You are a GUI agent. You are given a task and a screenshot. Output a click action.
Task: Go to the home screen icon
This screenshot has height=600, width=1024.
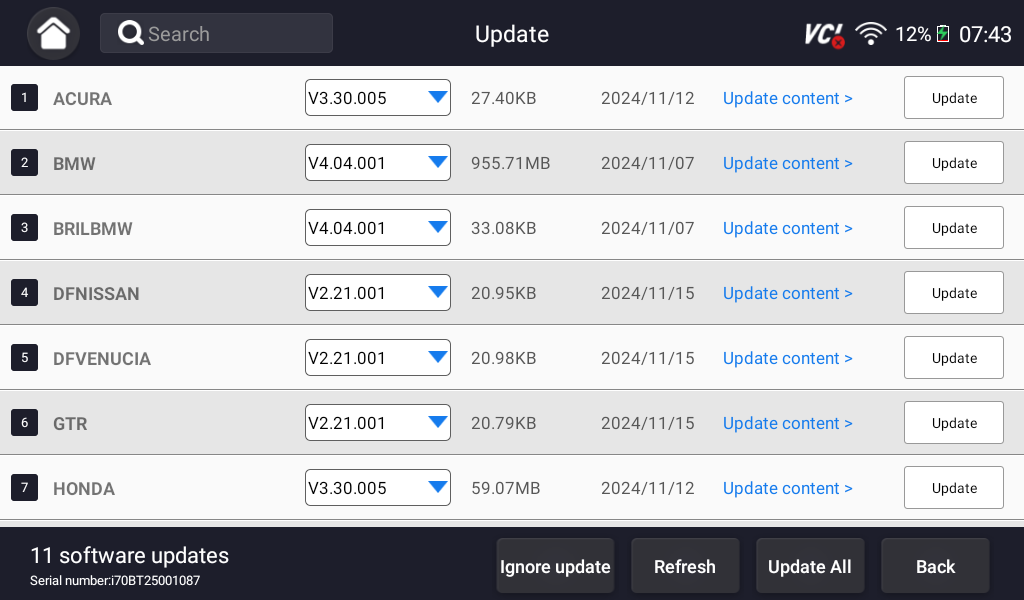click(x=53, y=33)
